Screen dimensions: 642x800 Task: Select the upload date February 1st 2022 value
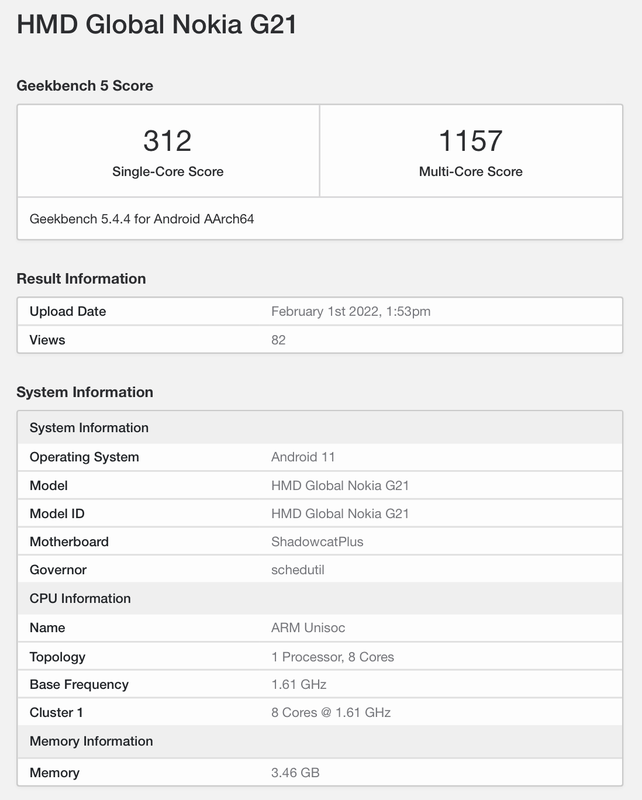350,312
